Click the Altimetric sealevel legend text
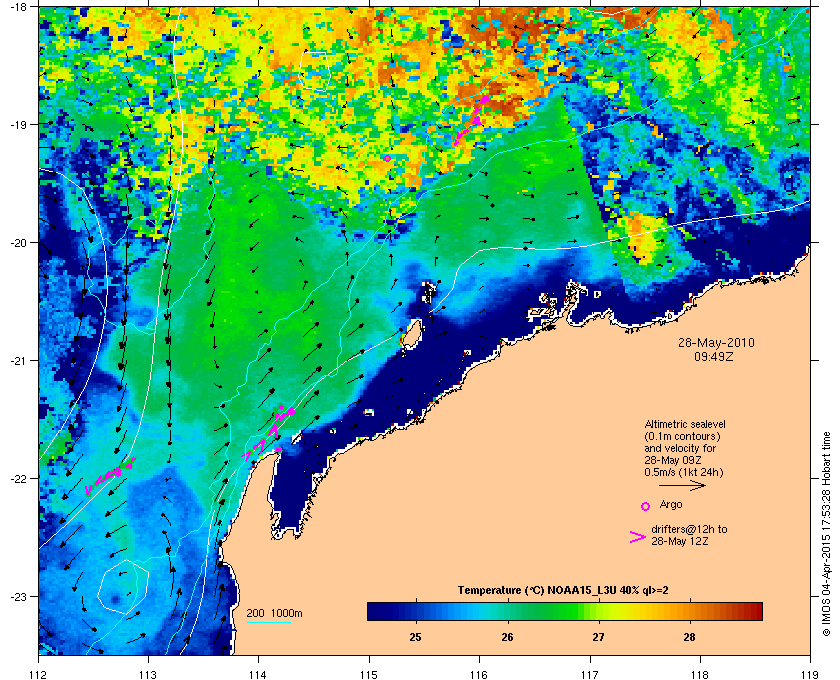Screen dimensions: 840x680 pyautogui.click(x=685, y=424)
